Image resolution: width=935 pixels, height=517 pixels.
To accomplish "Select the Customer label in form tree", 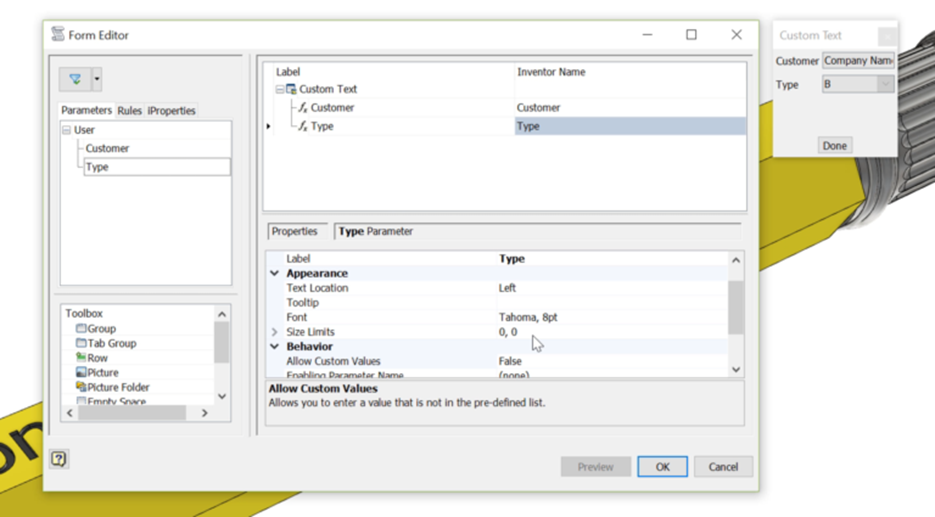I will pyautogui.click(x=332, y=108).
